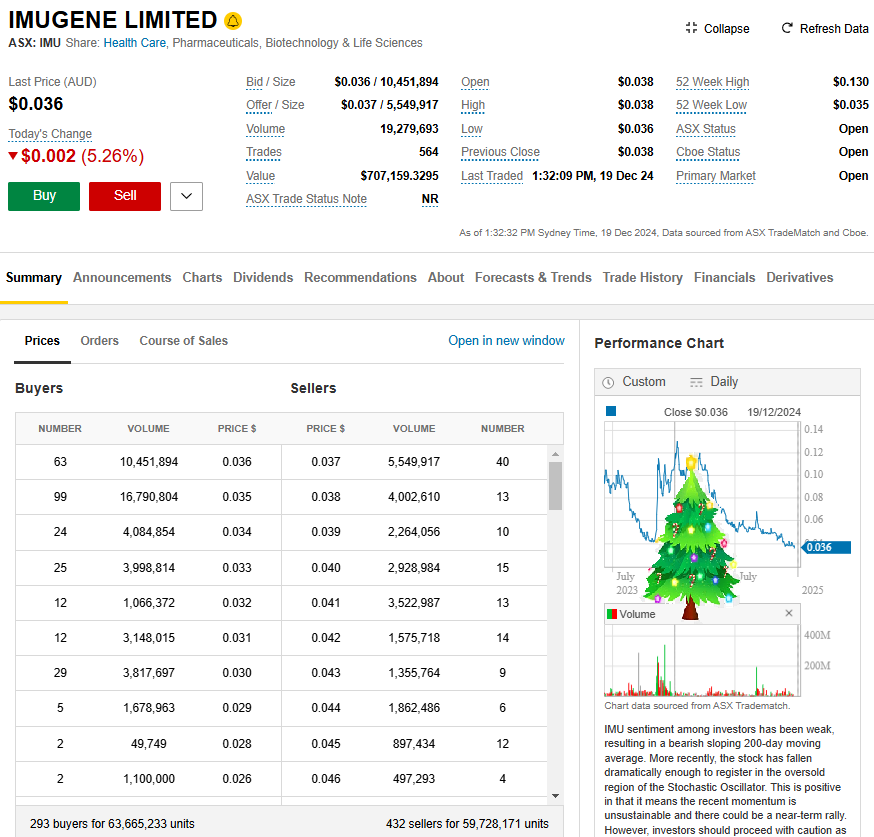Click the yellow alert bell icon
Image resolution: width=874 pixels, height=837 pixels.
(x=233, y=21)
